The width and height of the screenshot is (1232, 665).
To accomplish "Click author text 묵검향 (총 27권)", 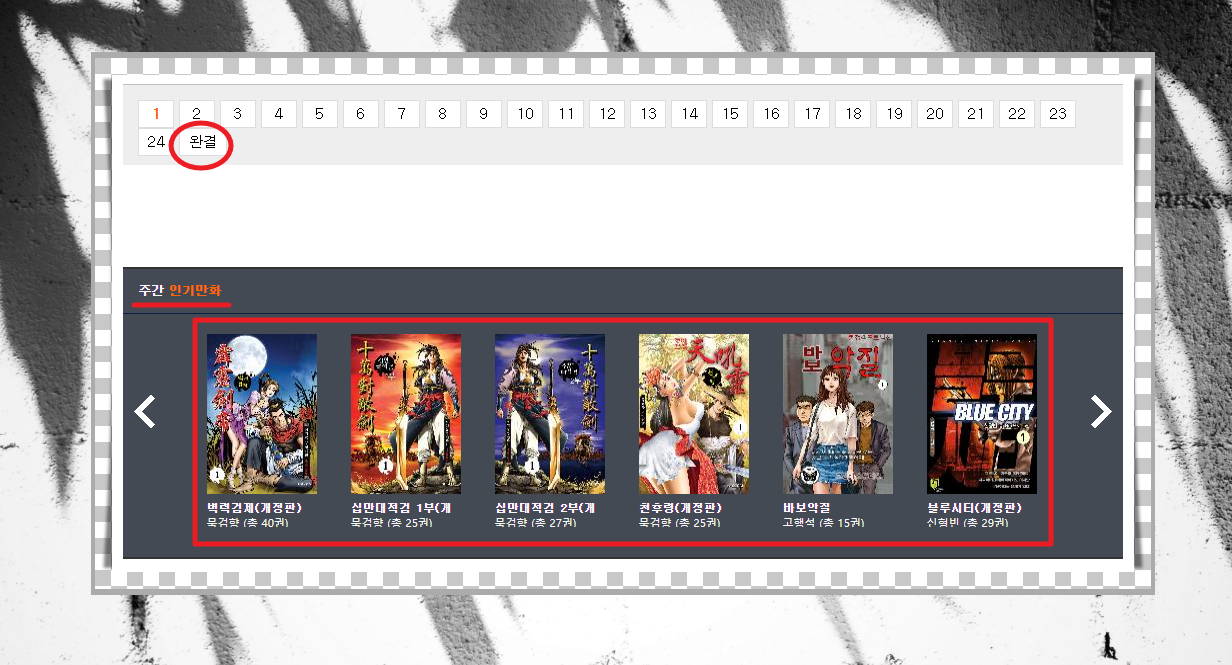I will click(536, 523).
